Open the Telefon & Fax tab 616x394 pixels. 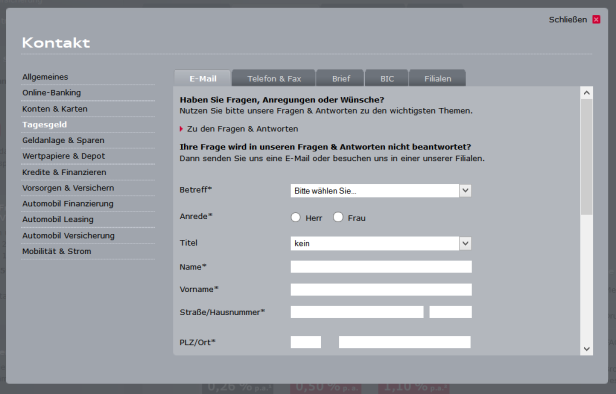click(274, 78)
